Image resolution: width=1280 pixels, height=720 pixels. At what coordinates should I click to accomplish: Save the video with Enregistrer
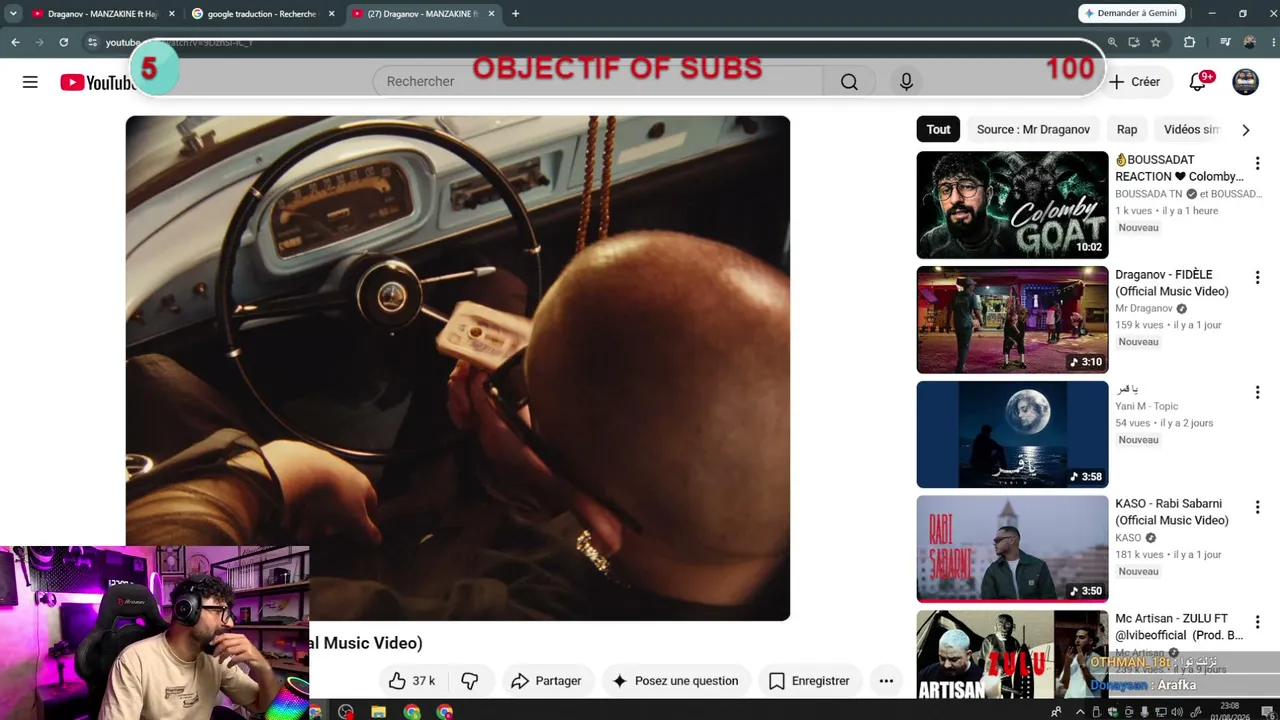[x=809, y=681]
